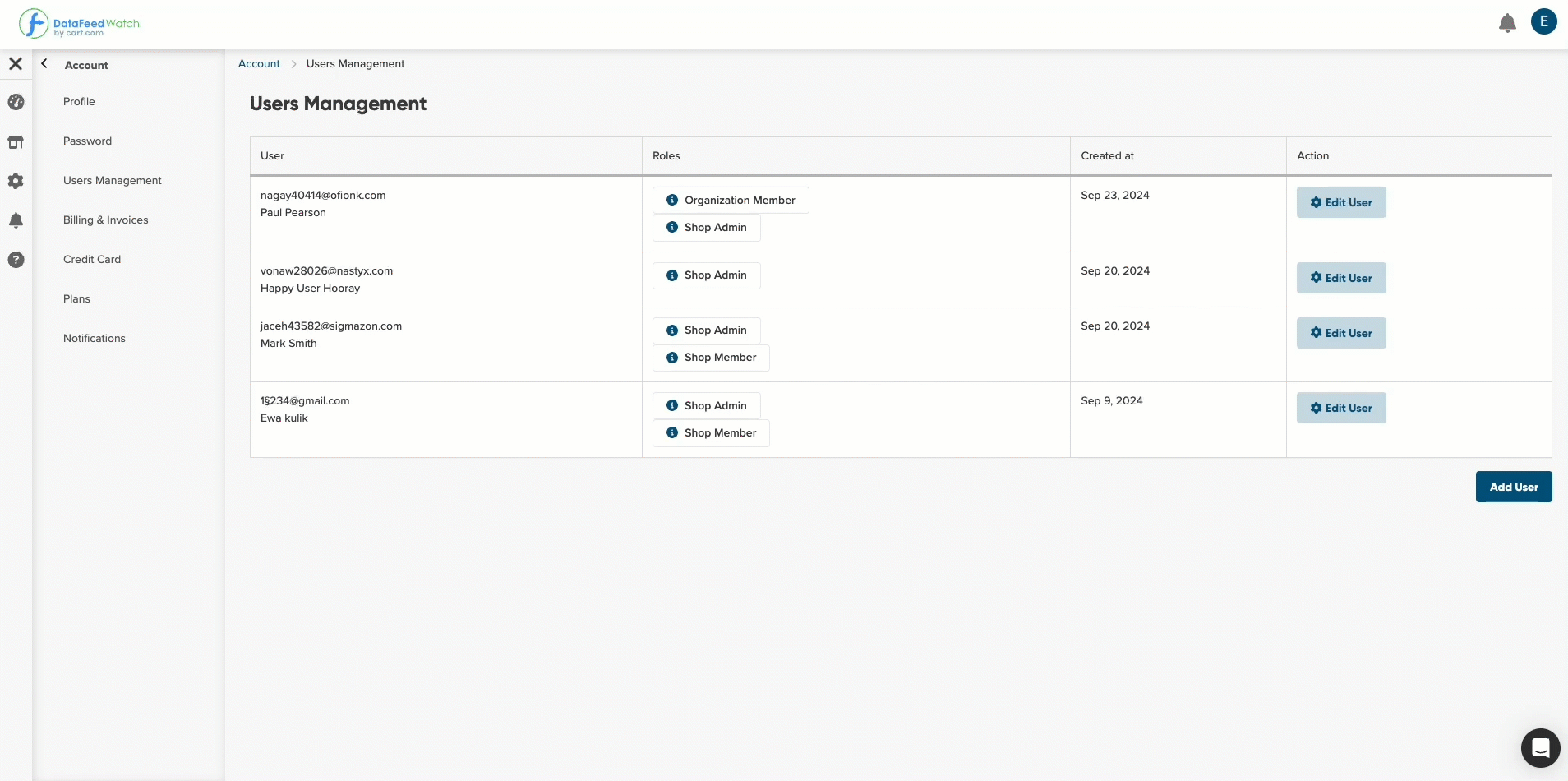1568x781 pixels.
Task: Open dashboard gauge icon in sidebar
Action: click(x=16, y=102)
